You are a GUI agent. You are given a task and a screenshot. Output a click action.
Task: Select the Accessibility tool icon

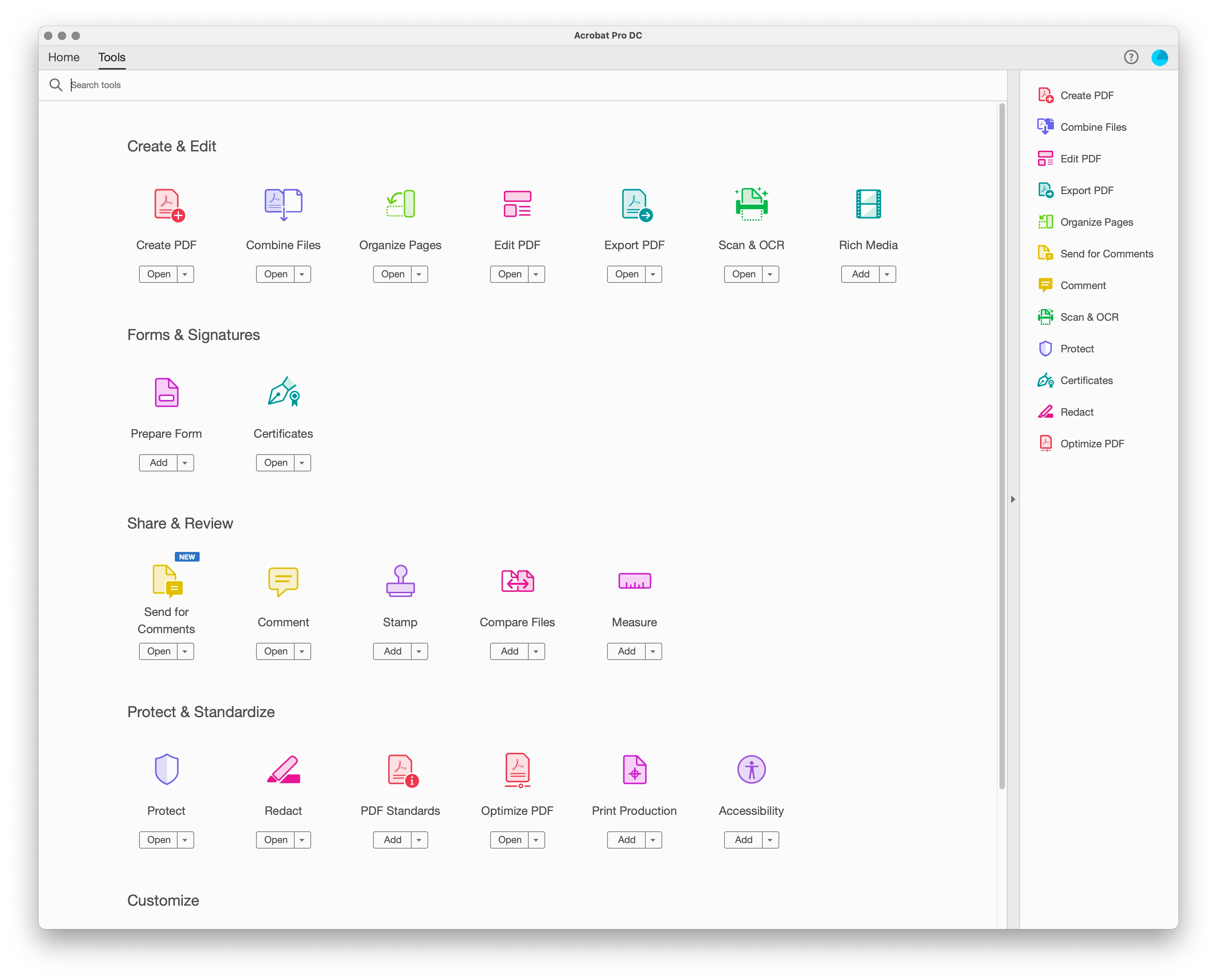pyautogui.click(x=751, y=769)
